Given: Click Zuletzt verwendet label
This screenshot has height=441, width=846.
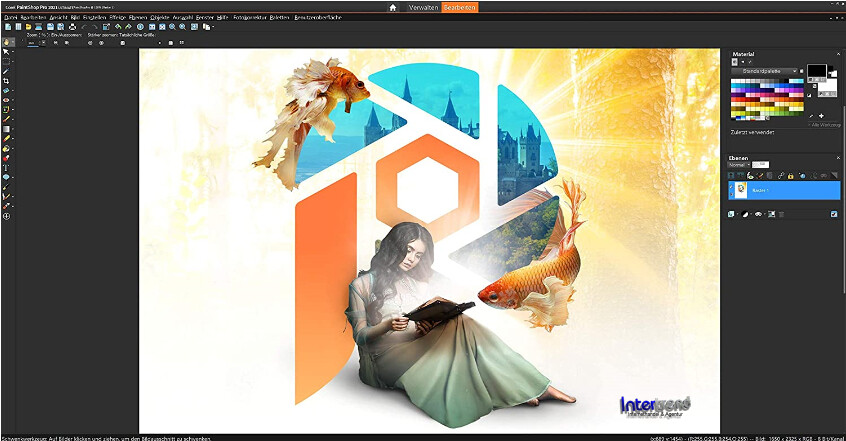Looking at the screenshot, I should 752,132.
